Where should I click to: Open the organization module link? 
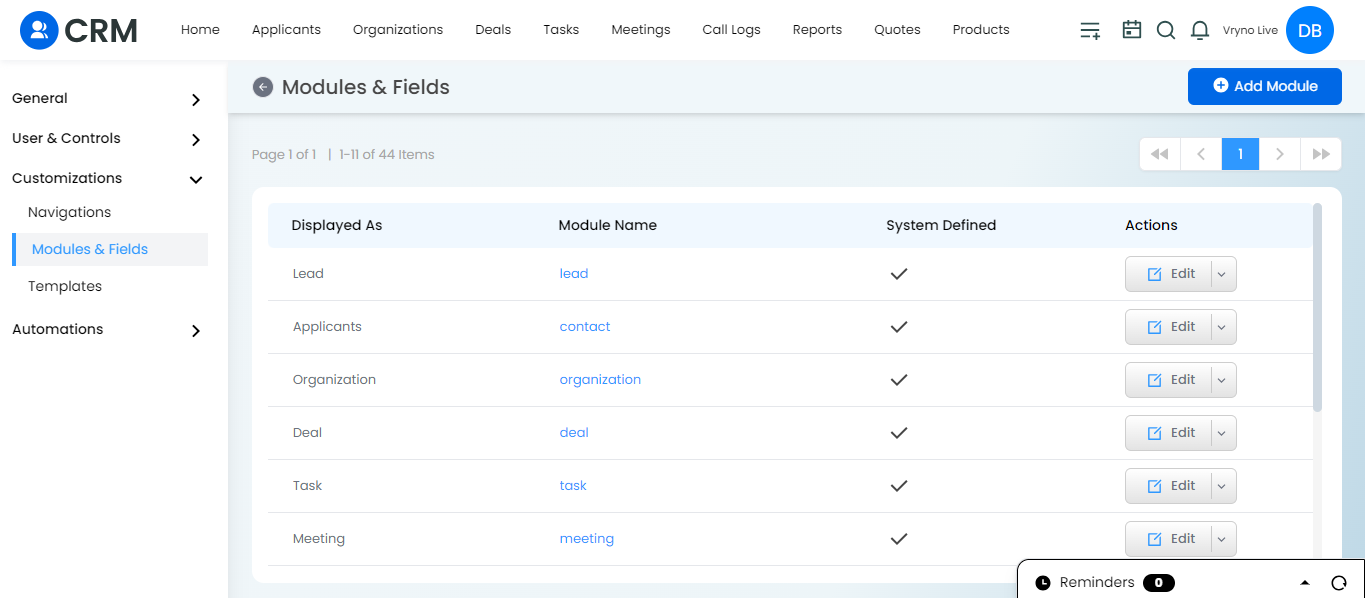600,380
